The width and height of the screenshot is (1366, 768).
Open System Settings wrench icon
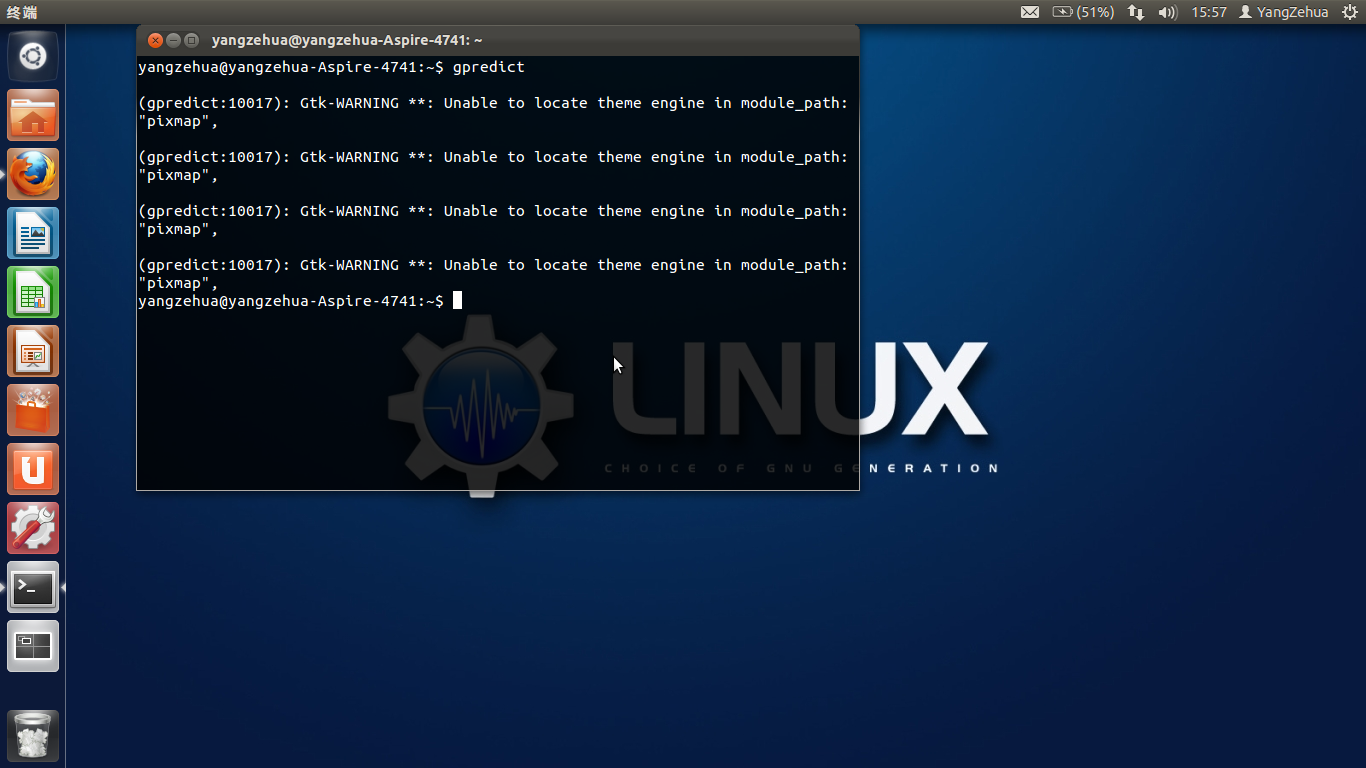pyautogui.click(x=33, y=528)
